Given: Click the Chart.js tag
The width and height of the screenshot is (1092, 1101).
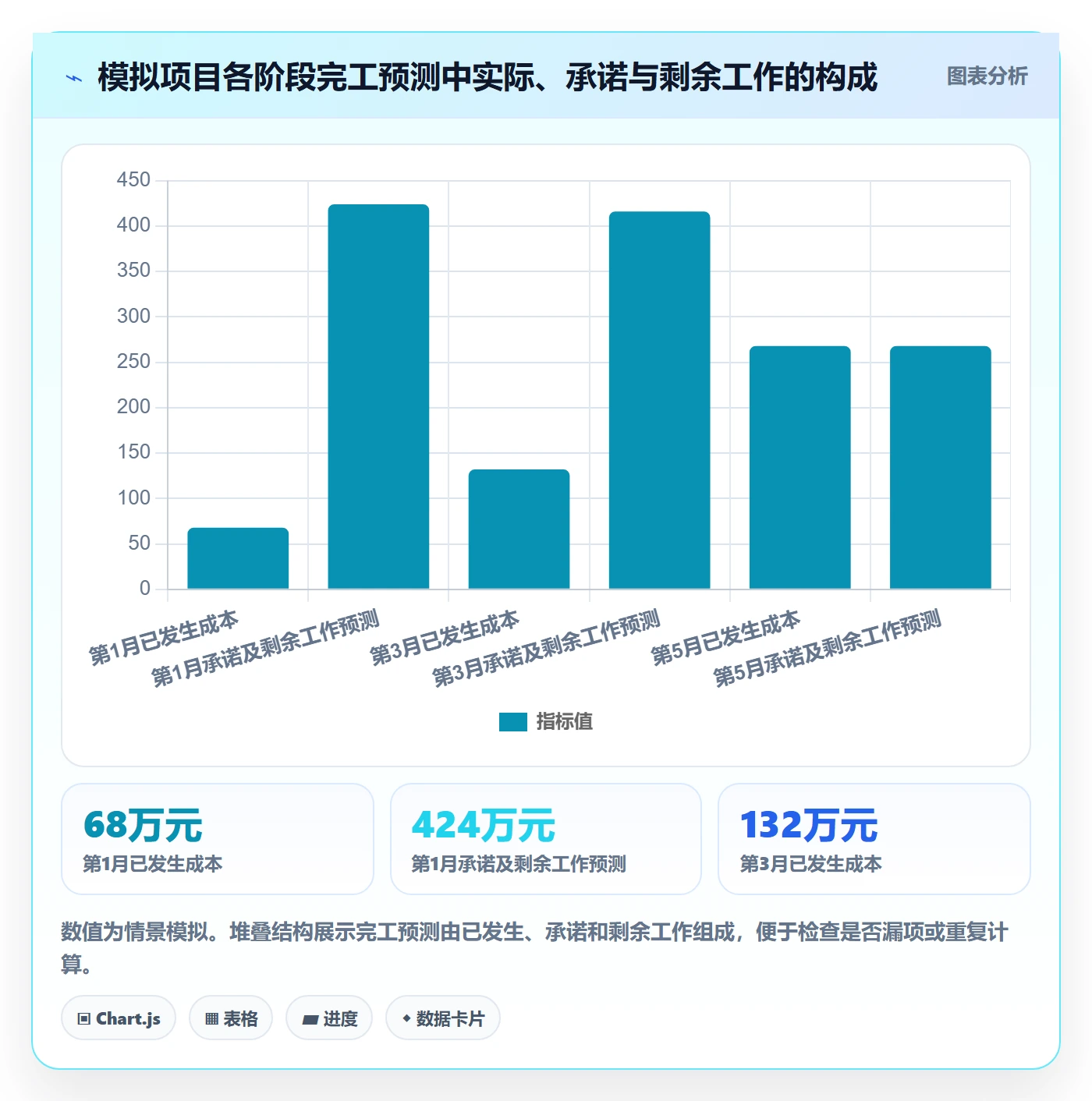Looking at the screenshot, I should [x=119, y=1018].
